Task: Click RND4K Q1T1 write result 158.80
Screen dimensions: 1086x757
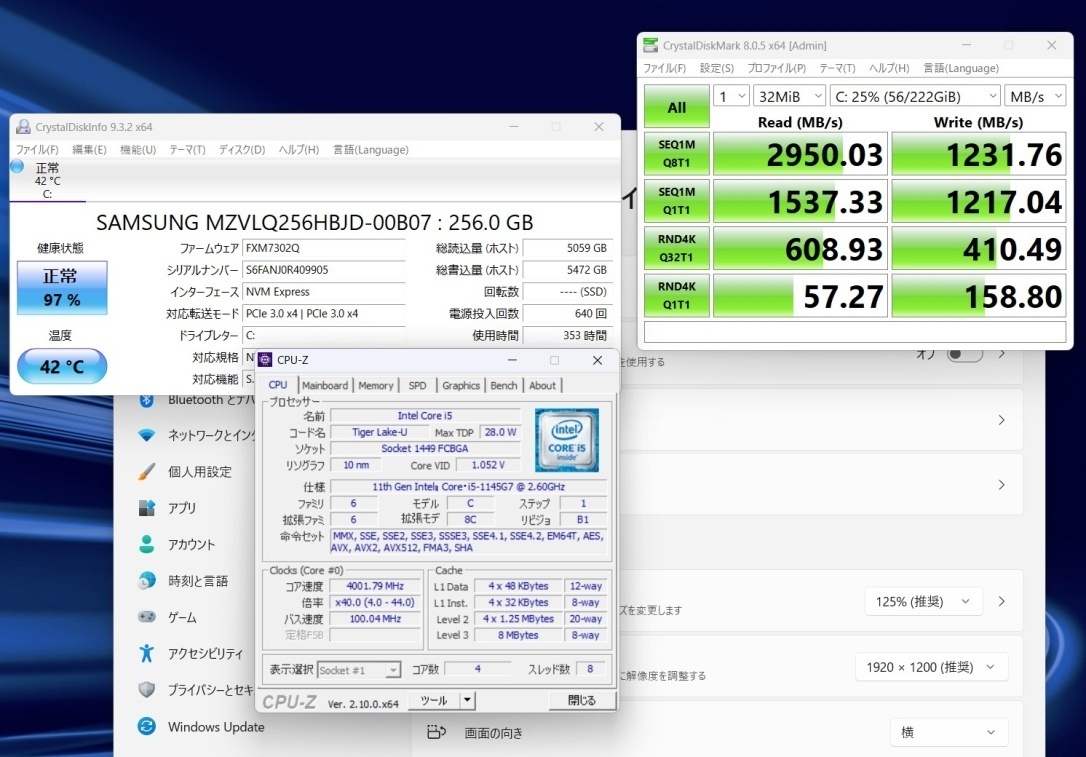Action: pos(979,296)
